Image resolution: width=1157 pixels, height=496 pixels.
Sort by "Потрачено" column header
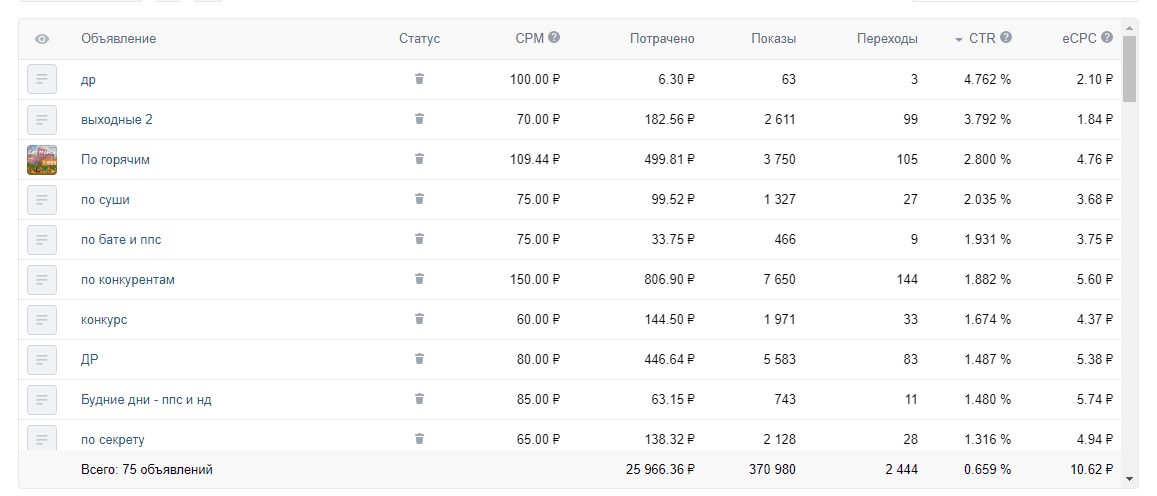[x=662, y=39]
